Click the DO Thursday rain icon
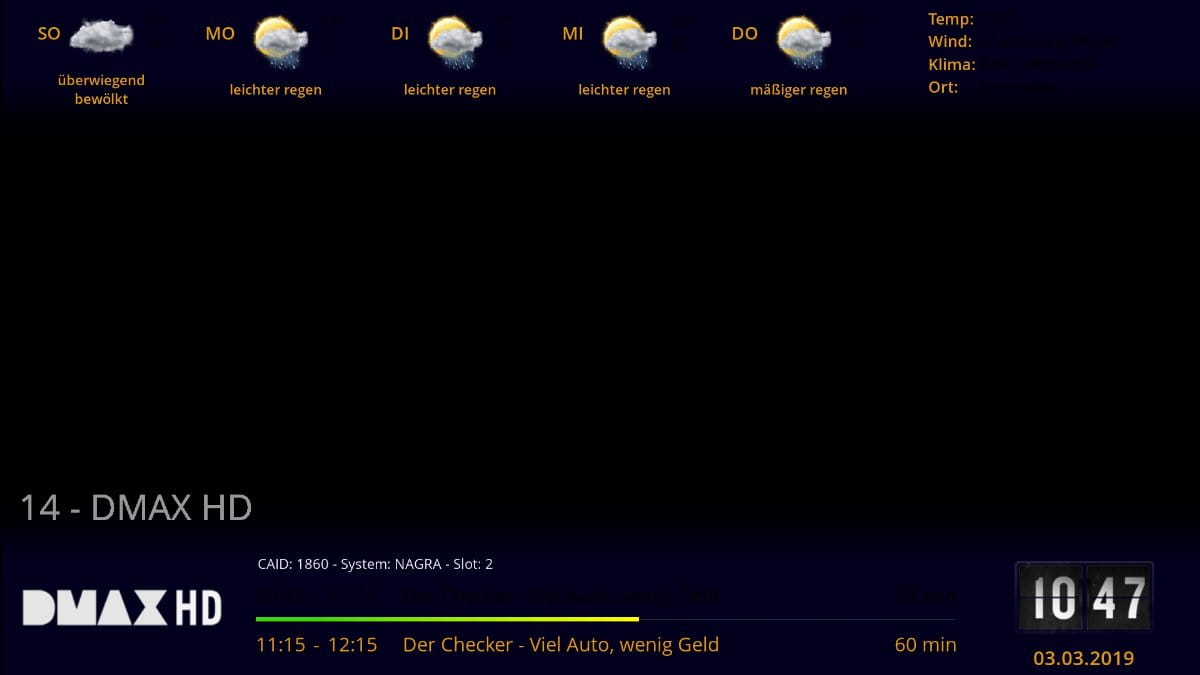 point(804,42)
